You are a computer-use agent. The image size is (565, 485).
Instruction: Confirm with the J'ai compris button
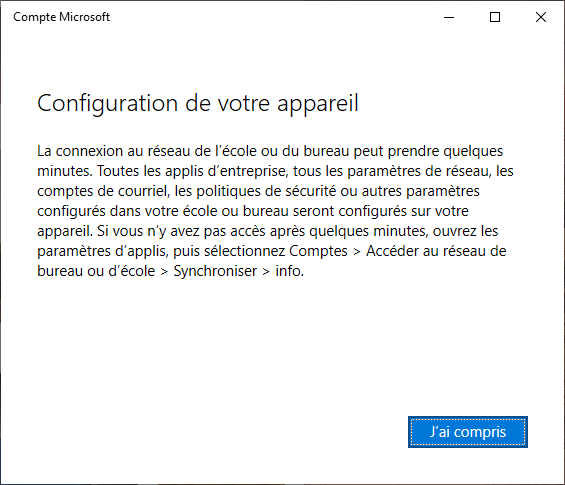(468, 432)
